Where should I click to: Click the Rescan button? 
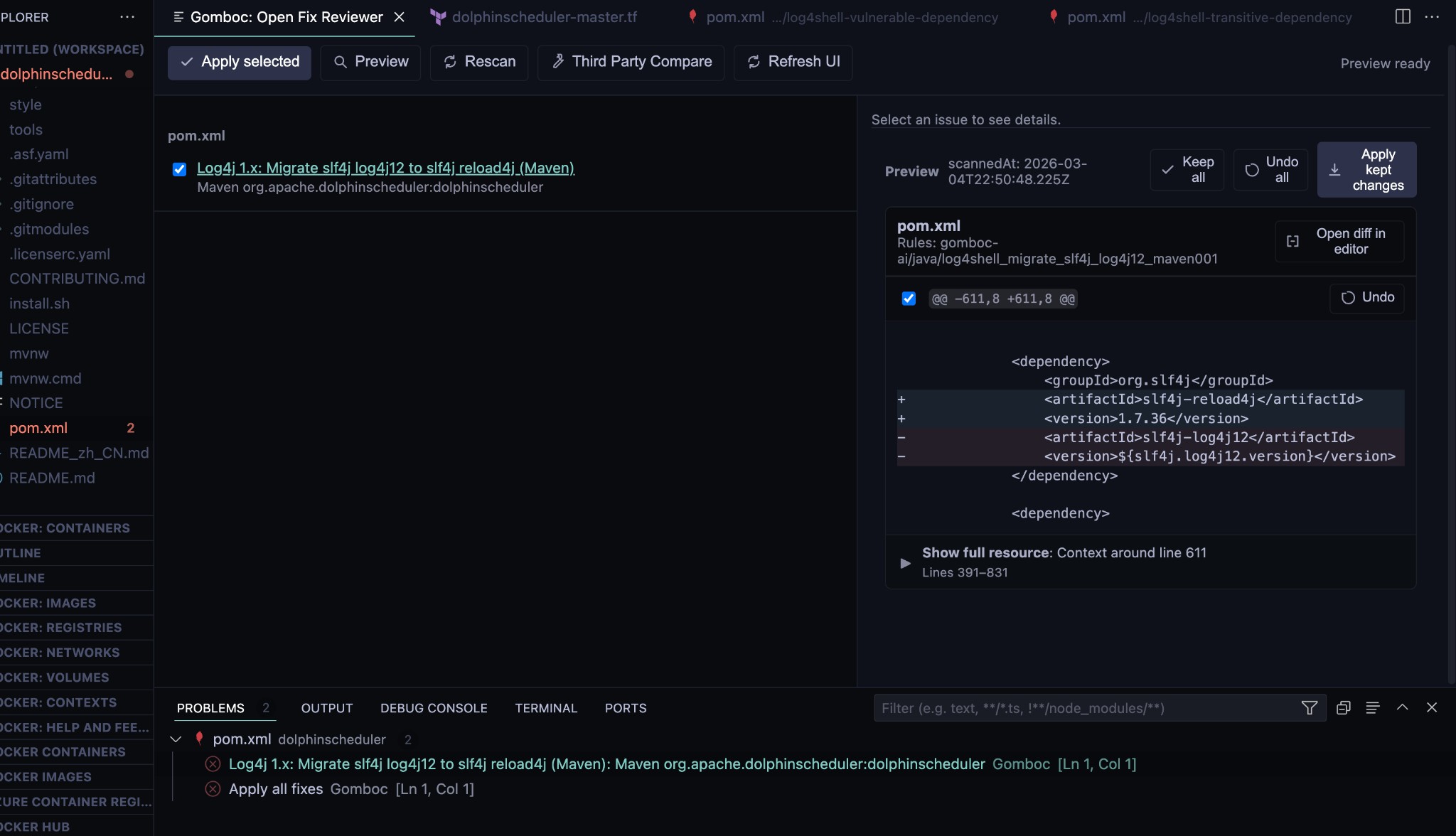tap(479, 63)
